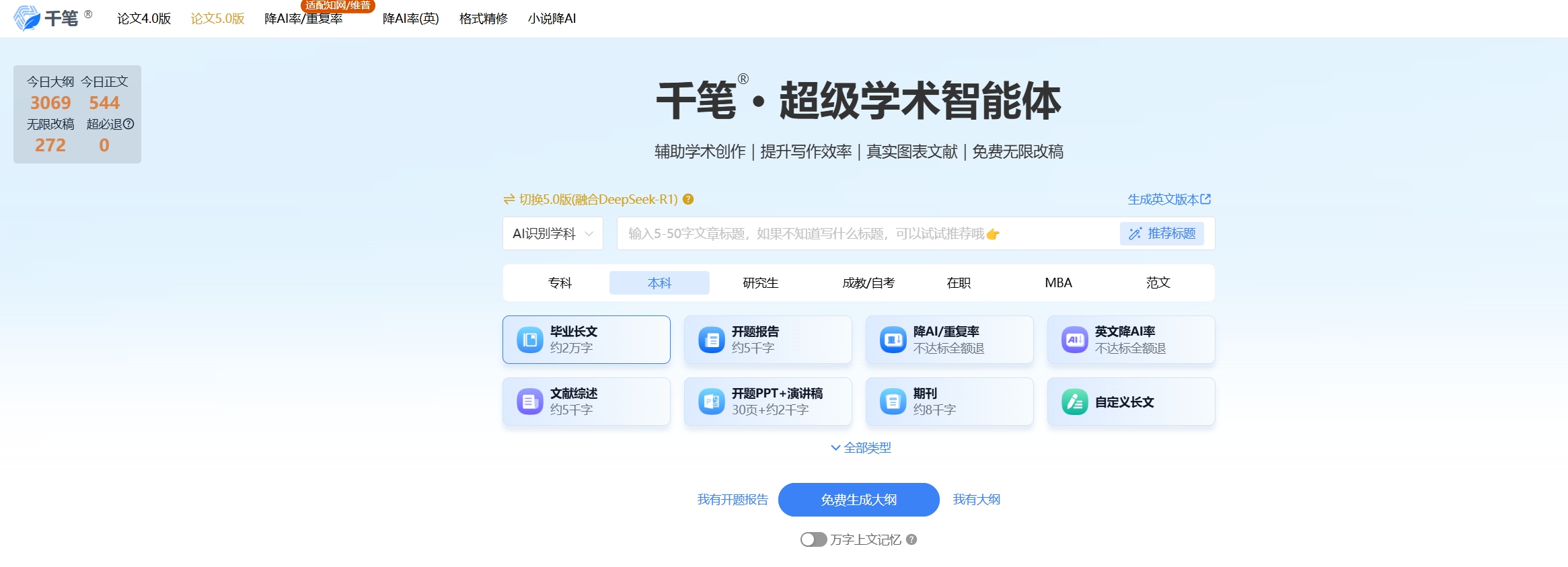Click the 30页+约2千字 text
Viewport: 1568px width, 567px height.
pyautogui.click(x=770, y=410)
